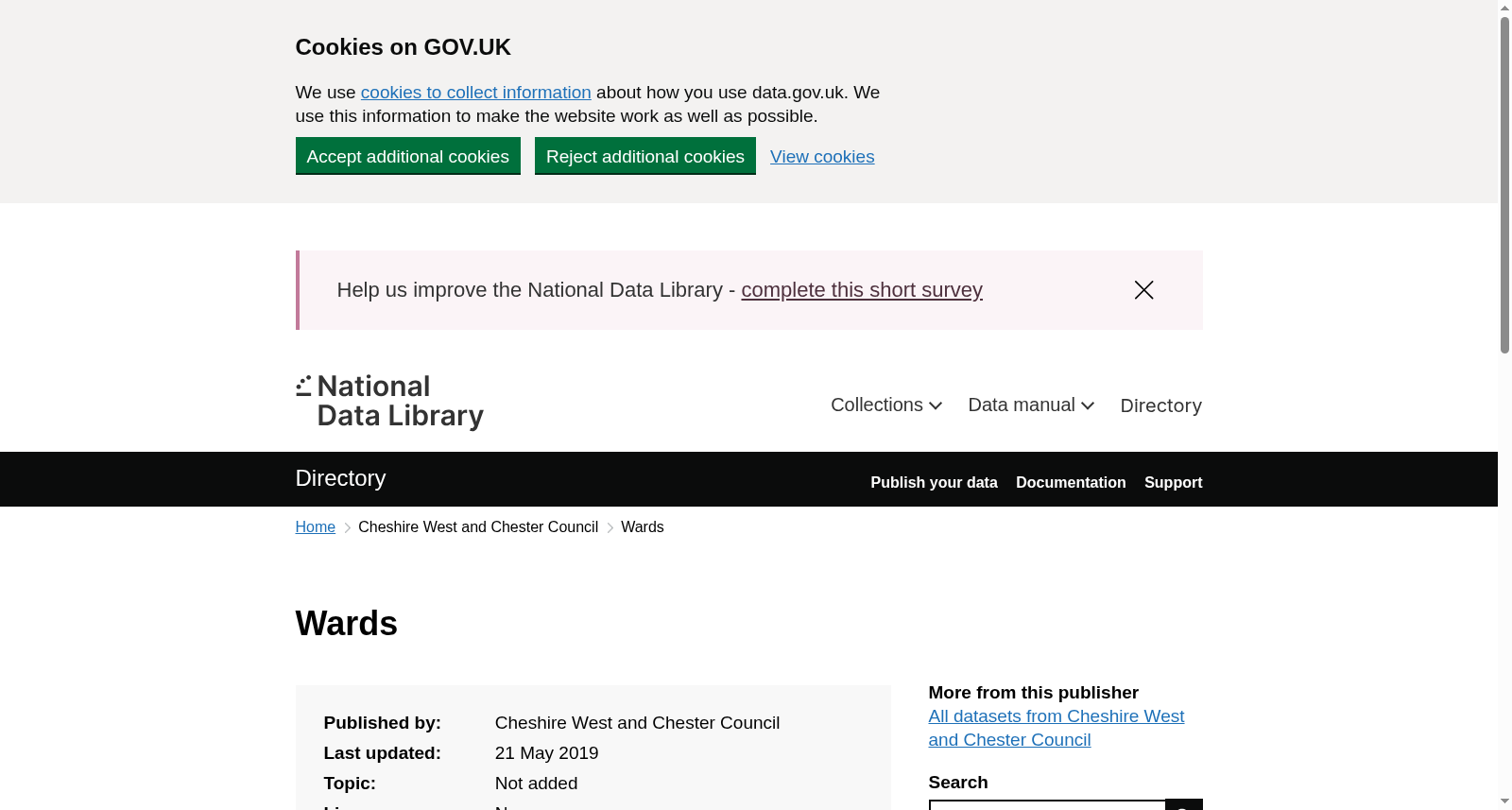Screen dimensions: 1512x810
Task: Focus the dataset search input field
Action: 1047,804
